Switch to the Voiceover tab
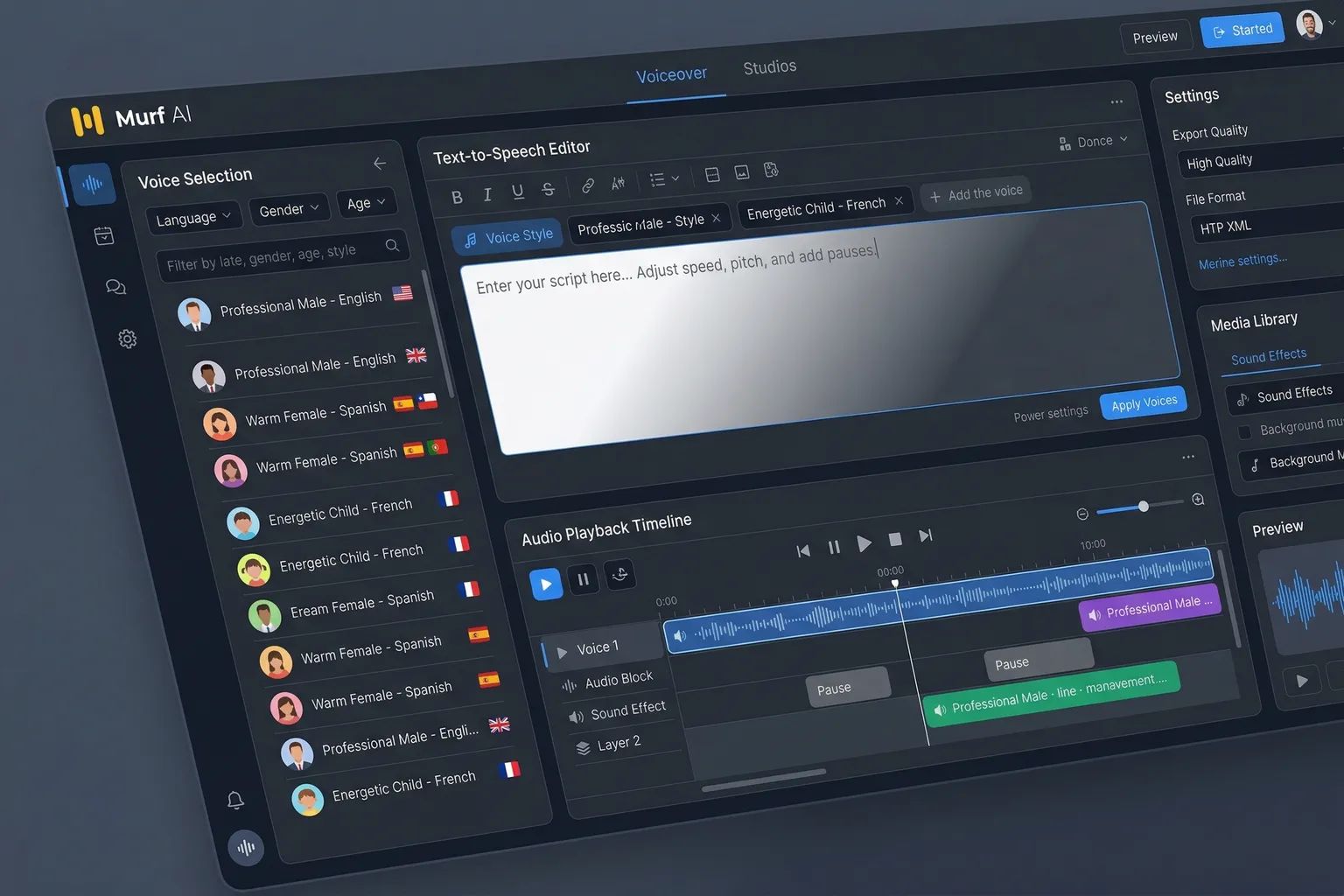Screen dimensions: 1344x896 click(x=671, y=75)
